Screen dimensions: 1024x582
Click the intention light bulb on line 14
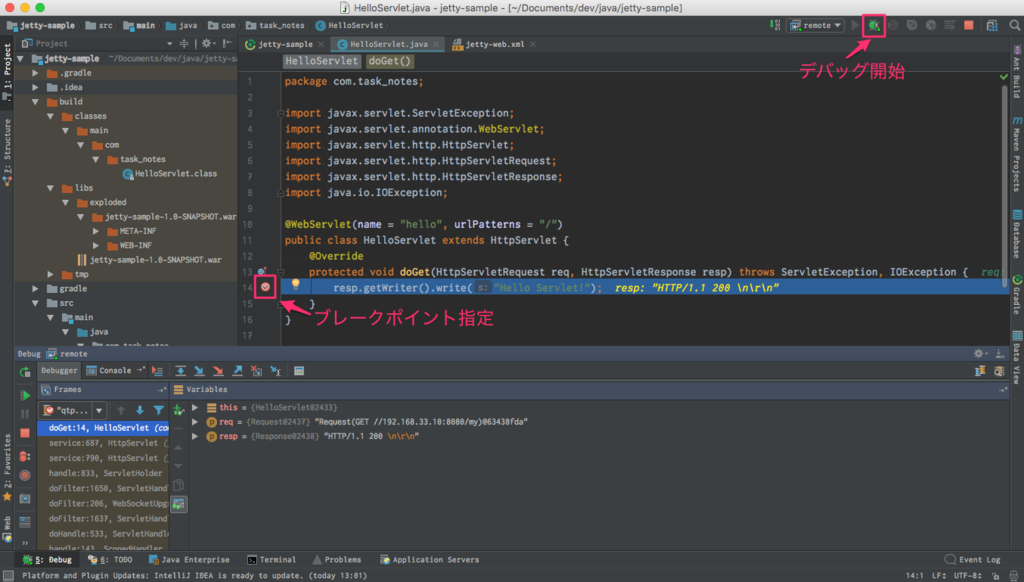point(295,284)
